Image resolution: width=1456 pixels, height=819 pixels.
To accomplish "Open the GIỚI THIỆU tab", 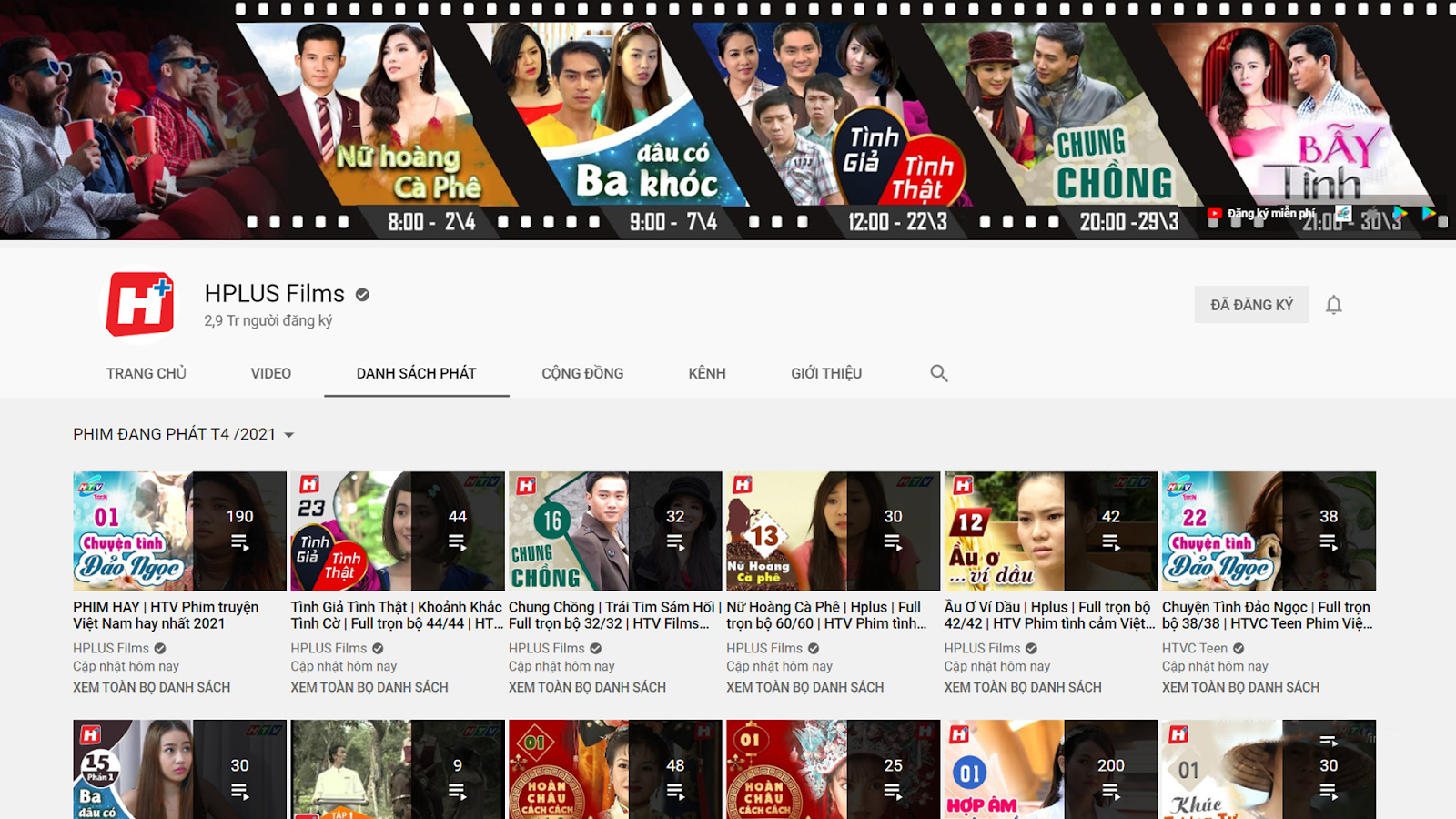I will (x=826, y=373).
